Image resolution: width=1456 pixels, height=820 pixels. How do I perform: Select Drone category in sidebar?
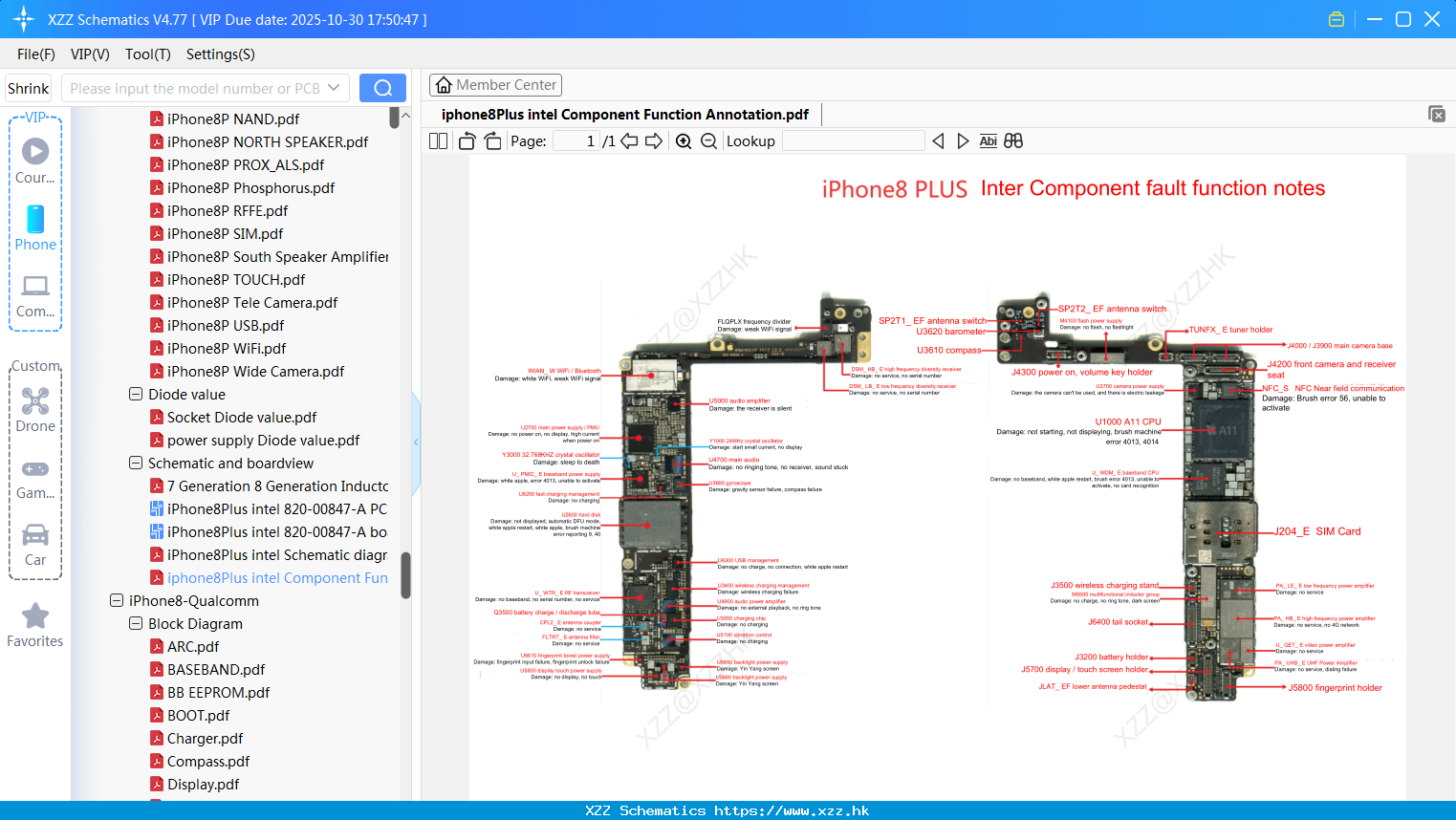pos(35,409)
